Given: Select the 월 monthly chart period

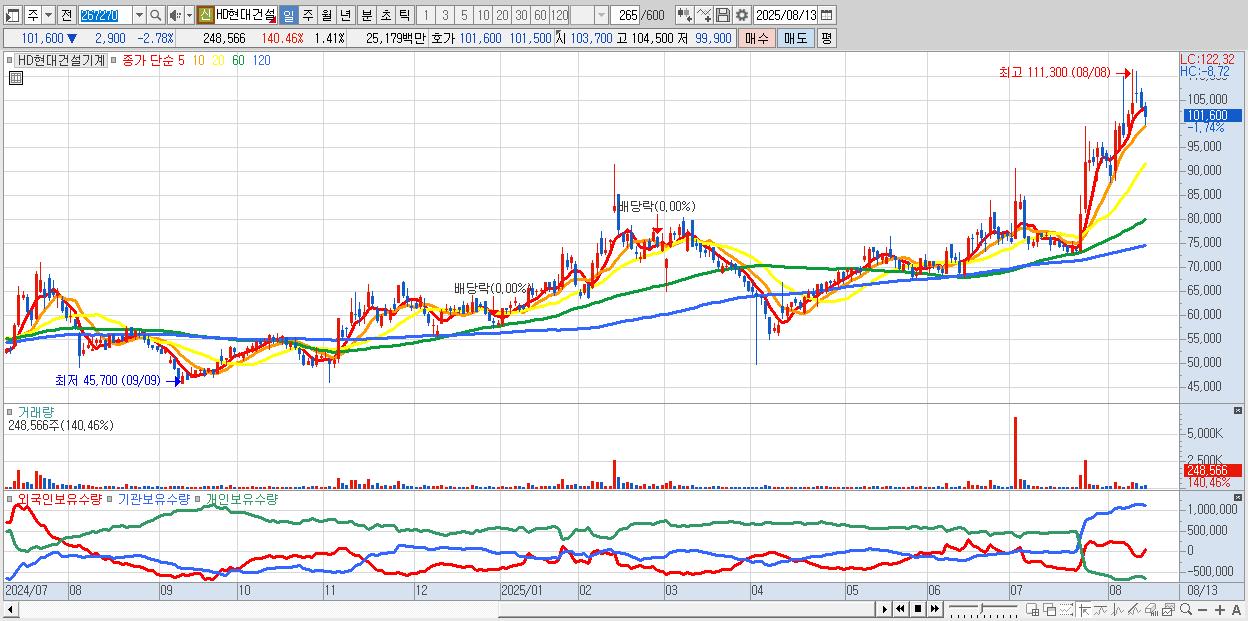Looking at the screenshot, I should (326, 15).
